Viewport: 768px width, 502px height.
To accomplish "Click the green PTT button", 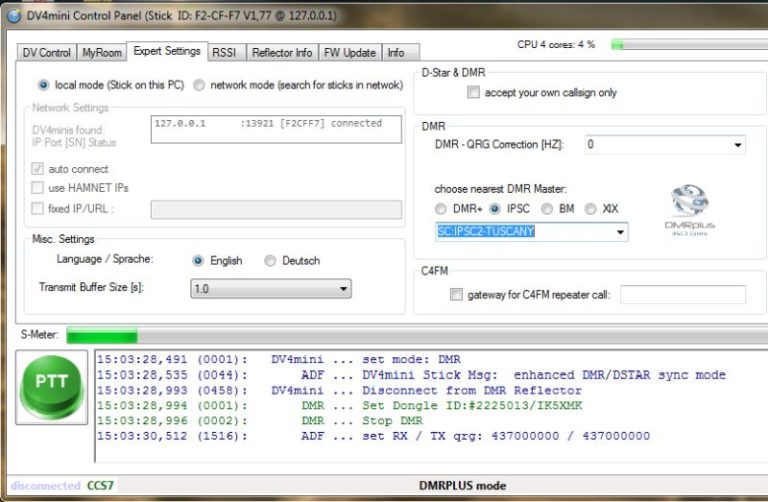I will click(51, 387).
